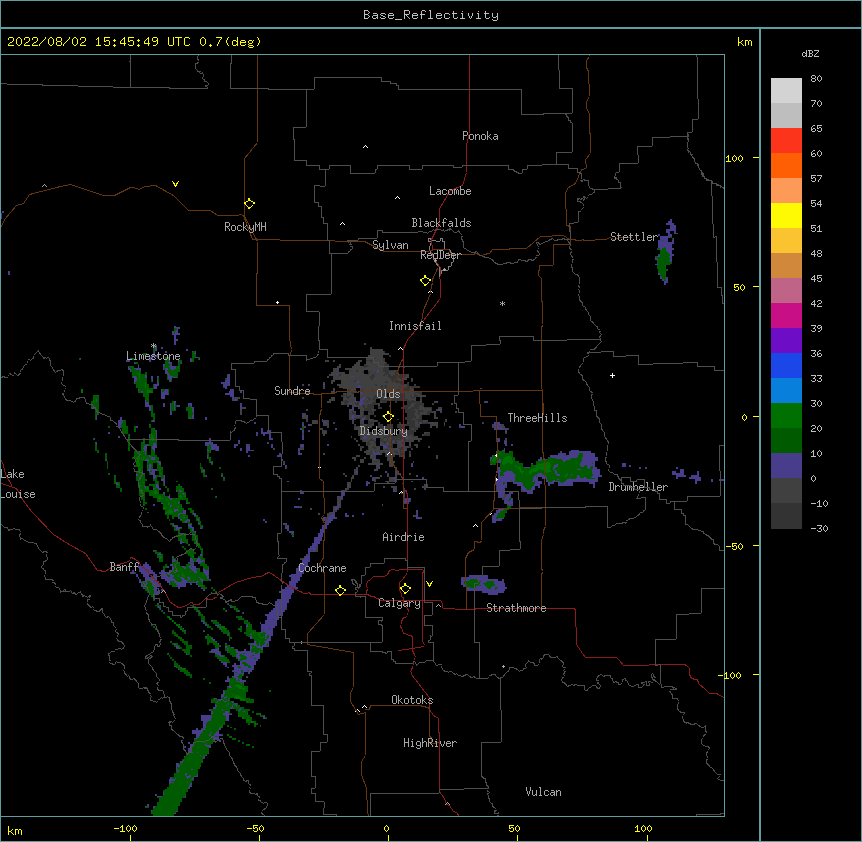
Task: Select the blue 36 dBZ legend swatch
Action: [x=786, y=365]
